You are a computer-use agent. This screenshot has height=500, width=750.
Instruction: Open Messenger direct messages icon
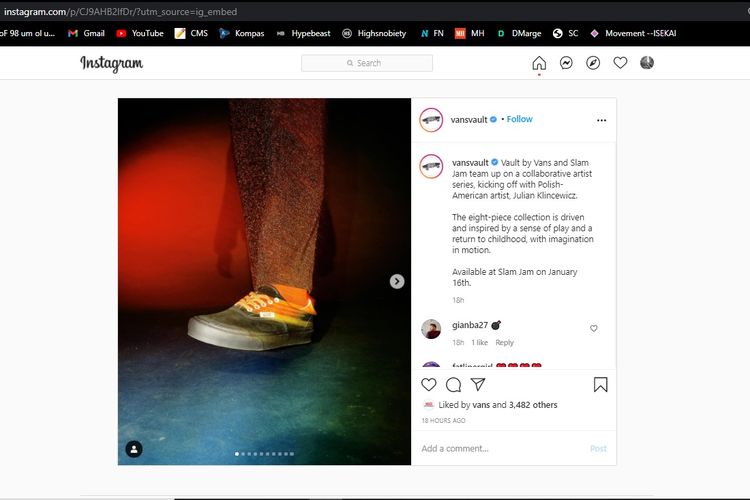point(566,63)
